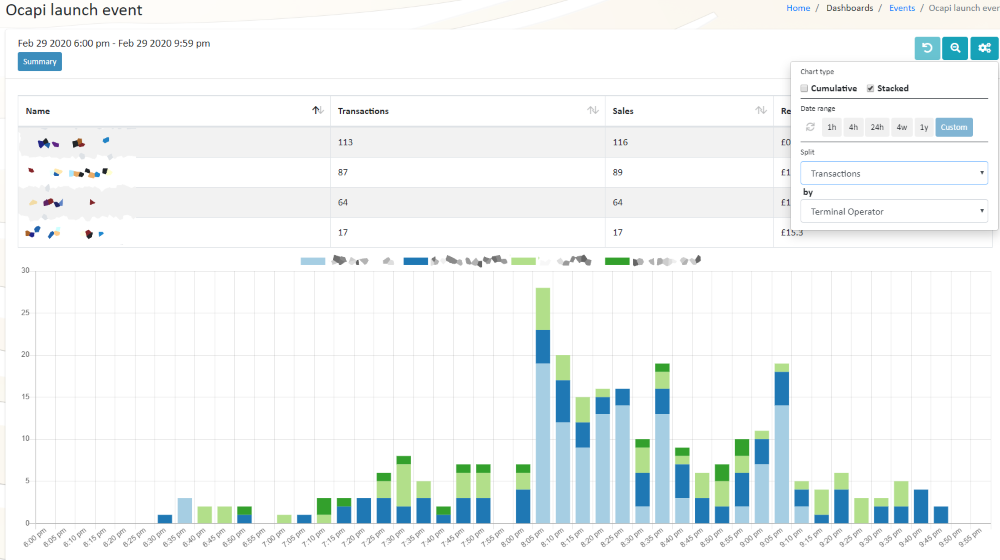The height and width of the screenshot is (560, 1000).
Task: Uncheck the Stacked chart checkbox
Action: [x=871, y=88]
